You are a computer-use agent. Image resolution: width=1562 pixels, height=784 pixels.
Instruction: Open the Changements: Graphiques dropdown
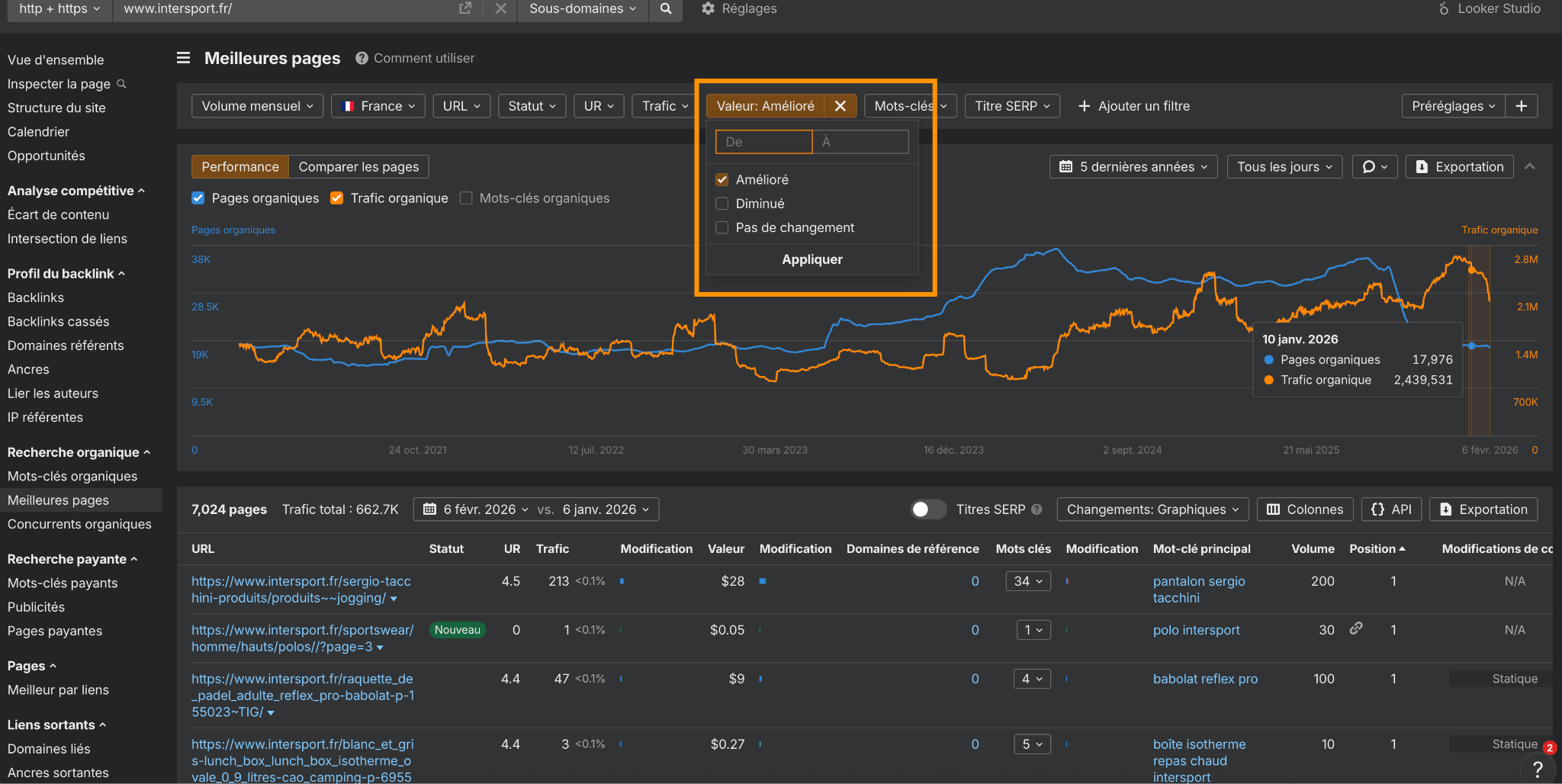click(x=1152, y=509)
